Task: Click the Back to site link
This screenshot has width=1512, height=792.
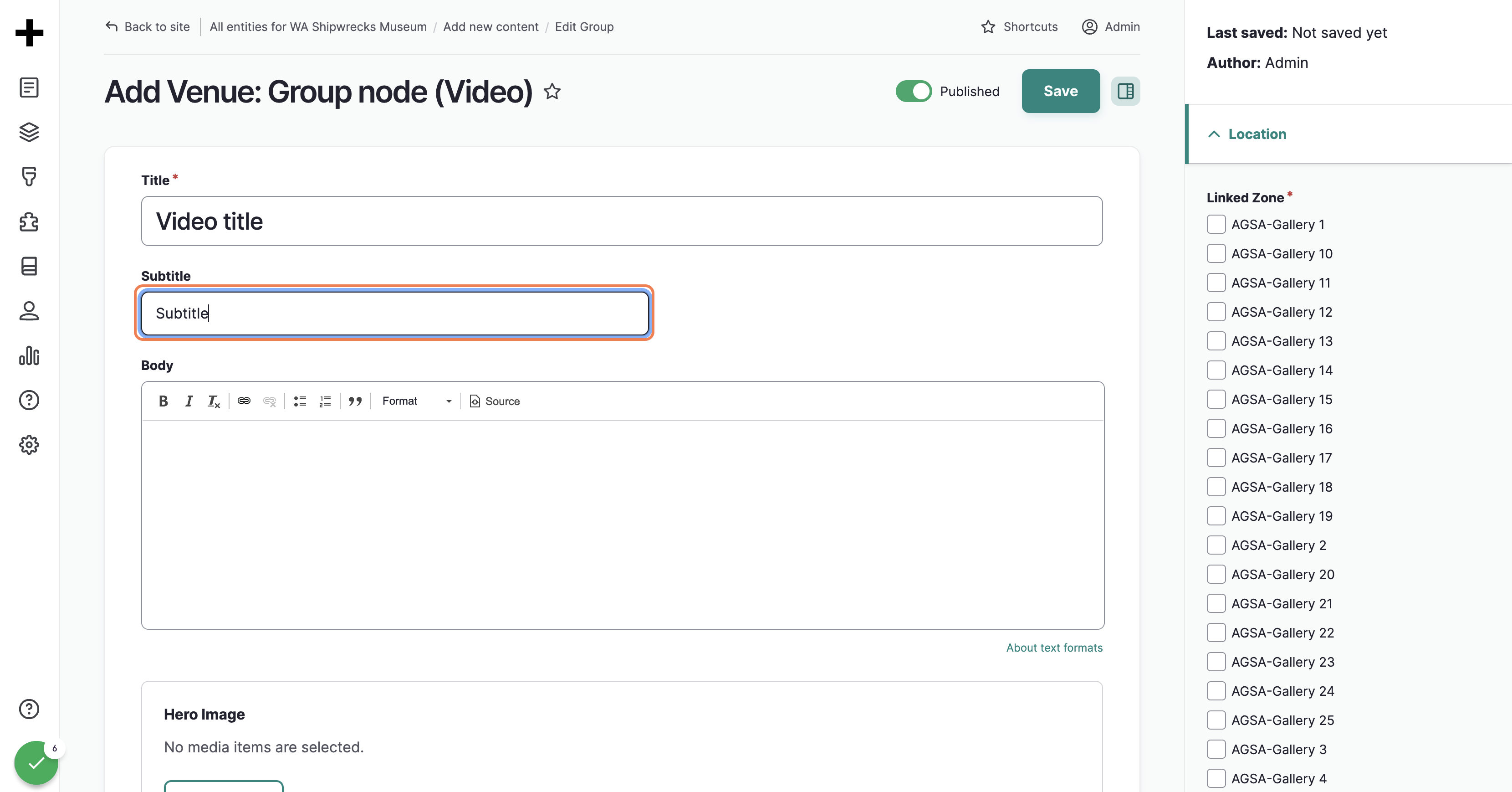Action: tap(147, 27)
